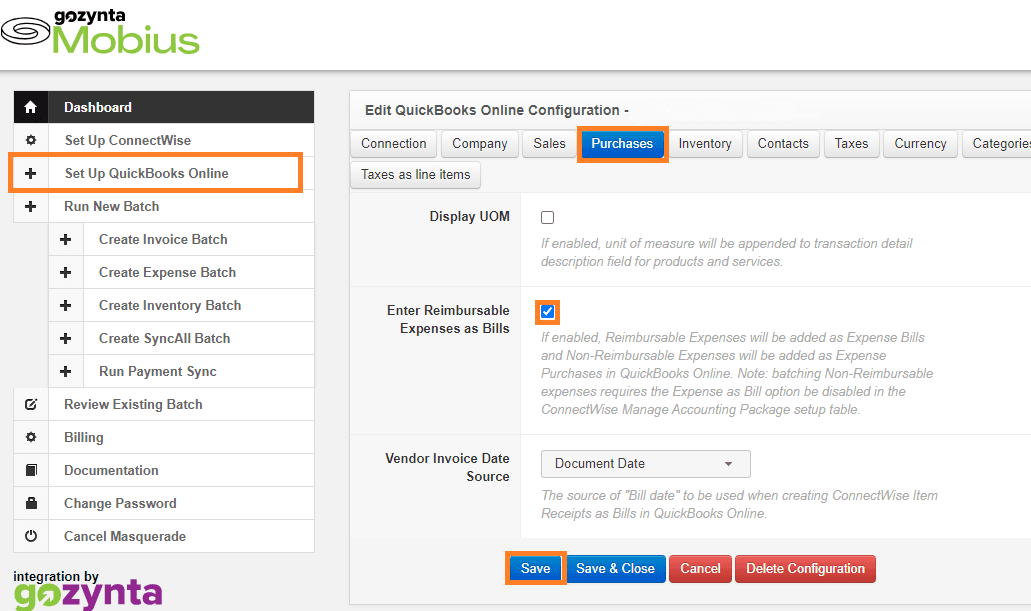Image resolution: width=1031 pixels, height=611 pixels.
Task: Click the plus icon next to Create Invoice Batch
Action: pyautogui.click(x=65, y=239)
